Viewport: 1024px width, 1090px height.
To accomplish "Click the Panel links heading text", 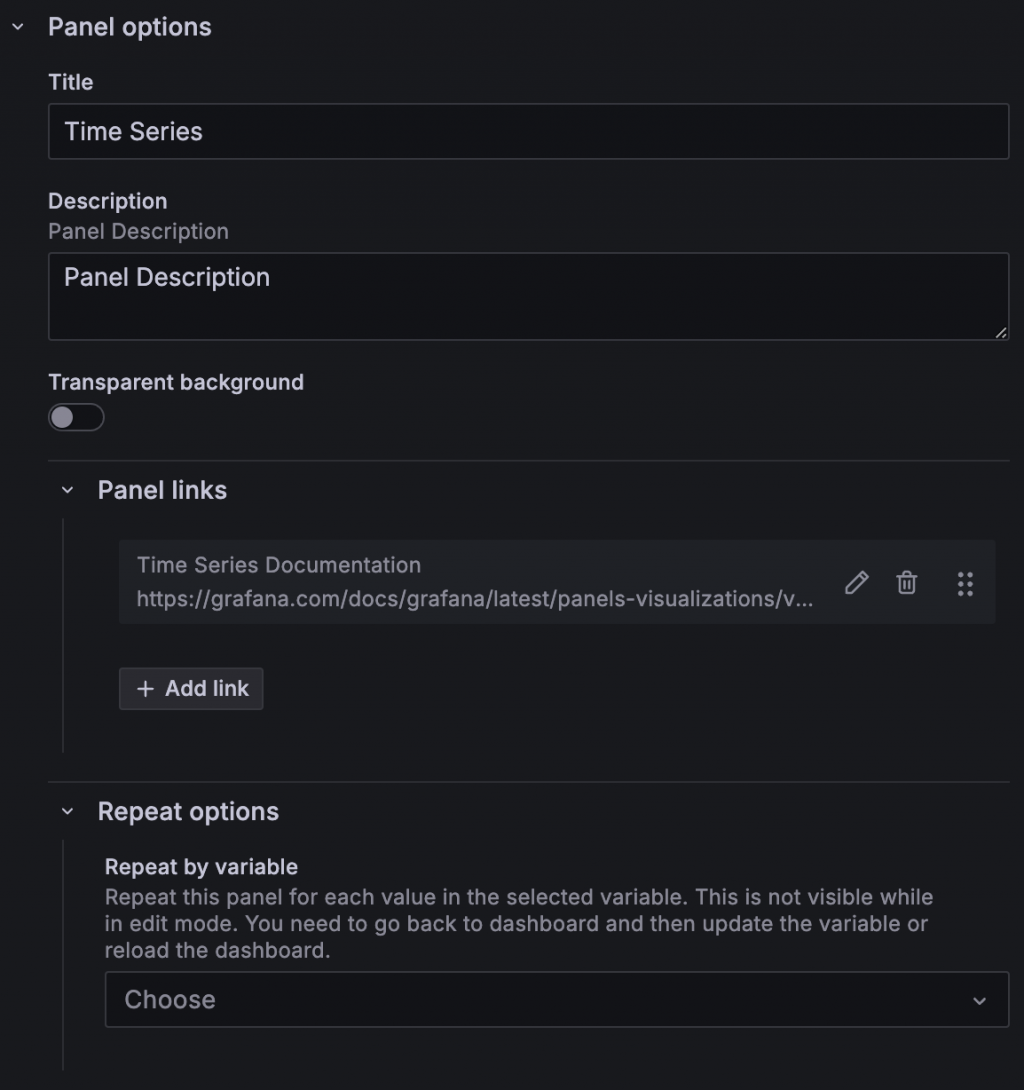I will tap(162, 490).
